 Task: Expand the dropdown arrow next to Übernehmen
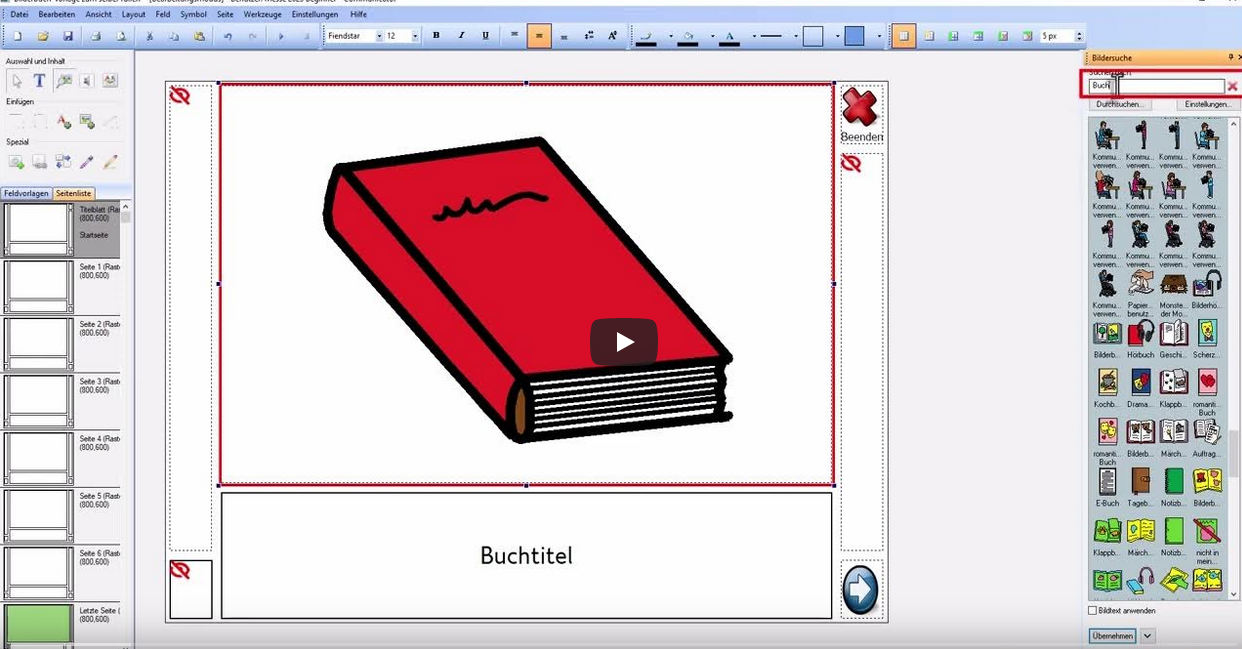point(1147,636)
